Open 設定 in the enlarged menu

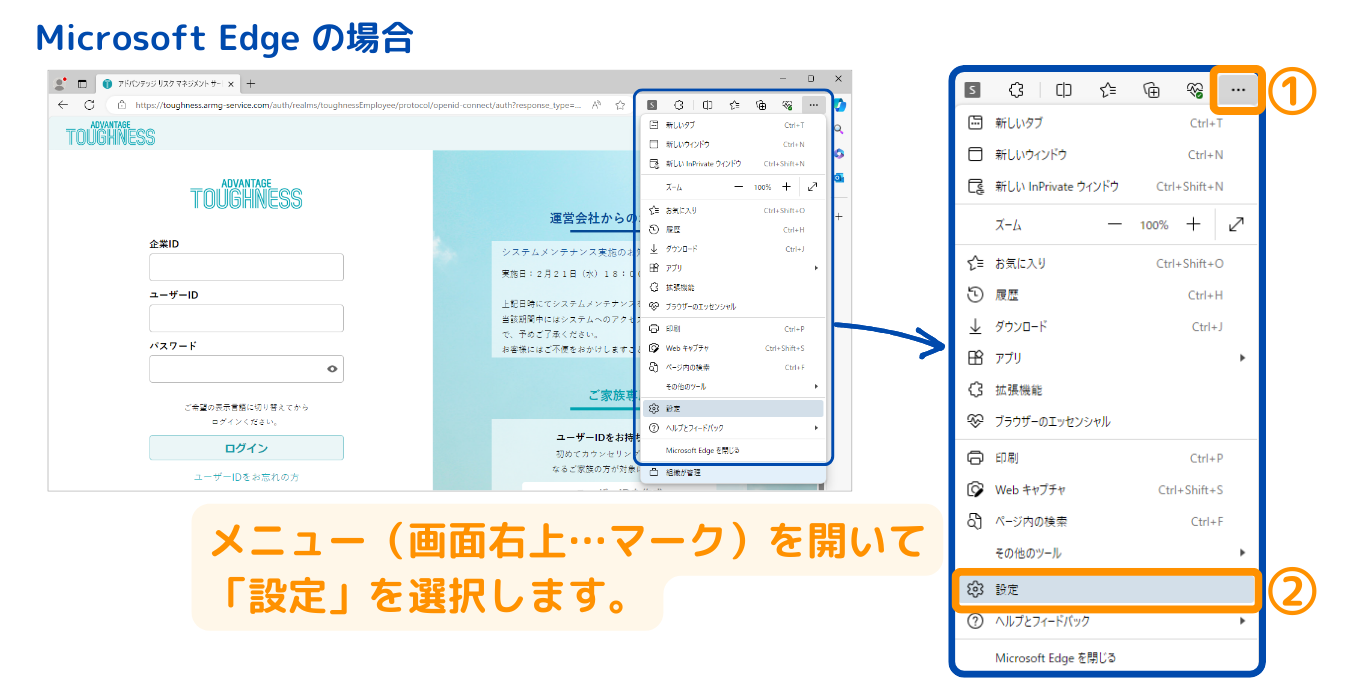point(1106,590)
